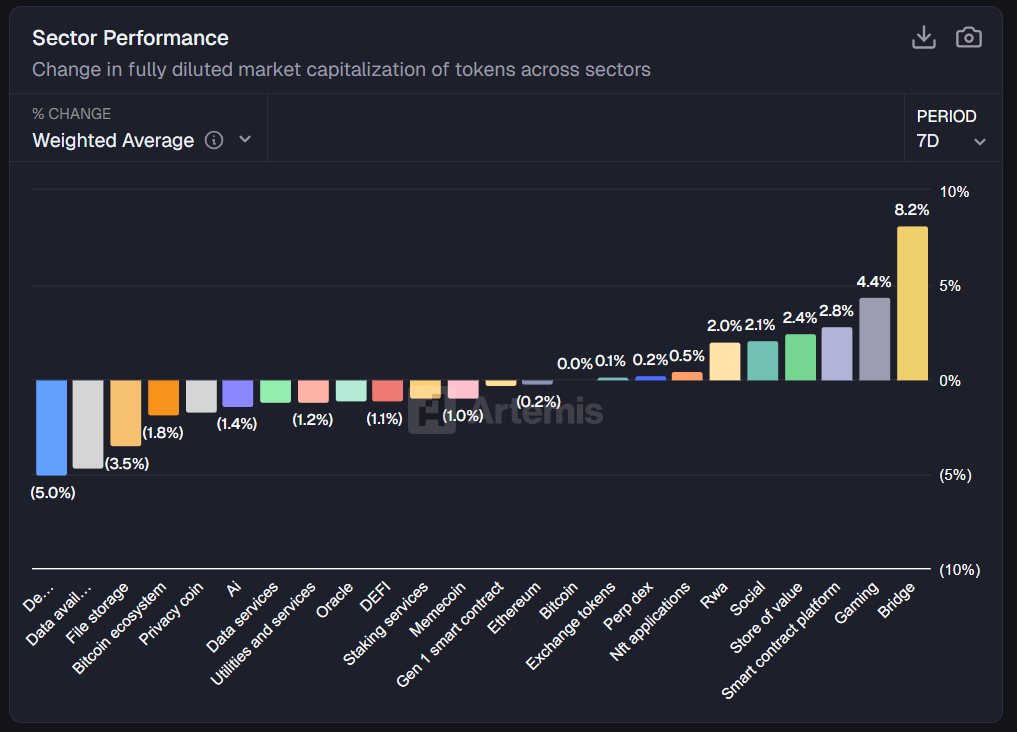Select the yellow Bridge bar at 8.2%
Viewport: 1017px width, 732px height.
pos(912,304)
